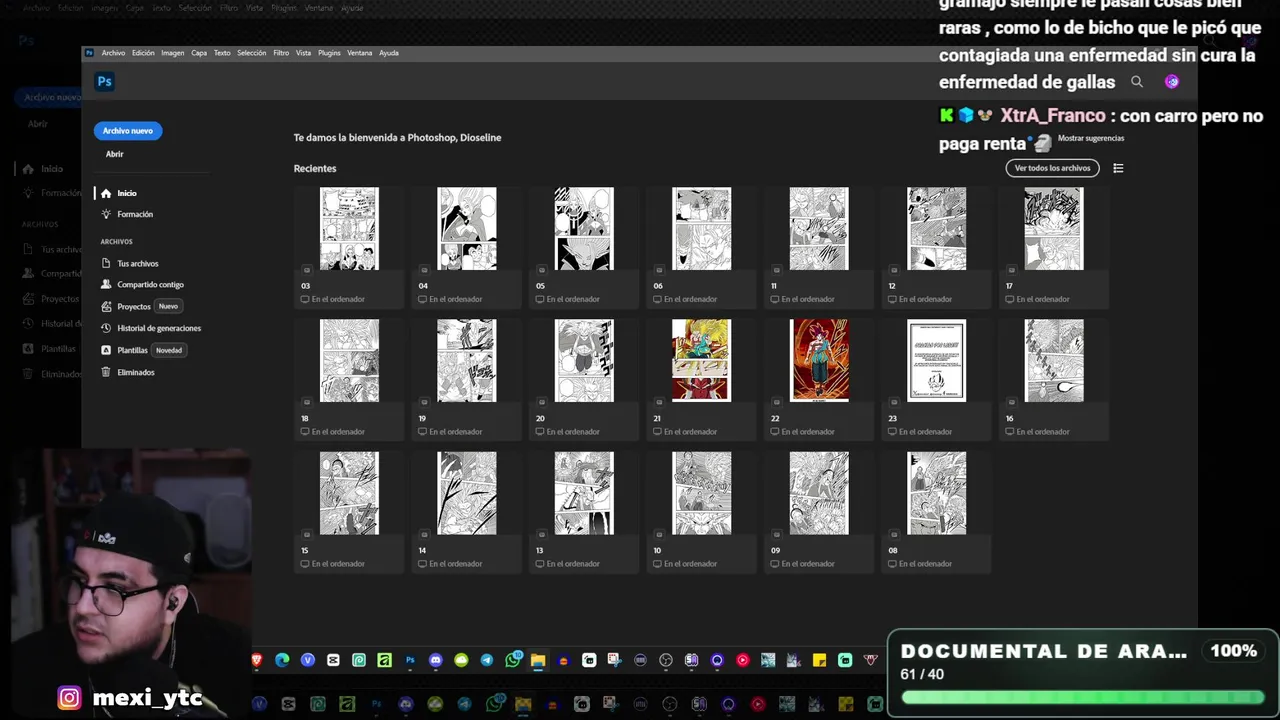Image resolution: width=1280 pixels, height=720 pixels.
Task: Open the Filtro menu
Action: [x=281, y=53]
